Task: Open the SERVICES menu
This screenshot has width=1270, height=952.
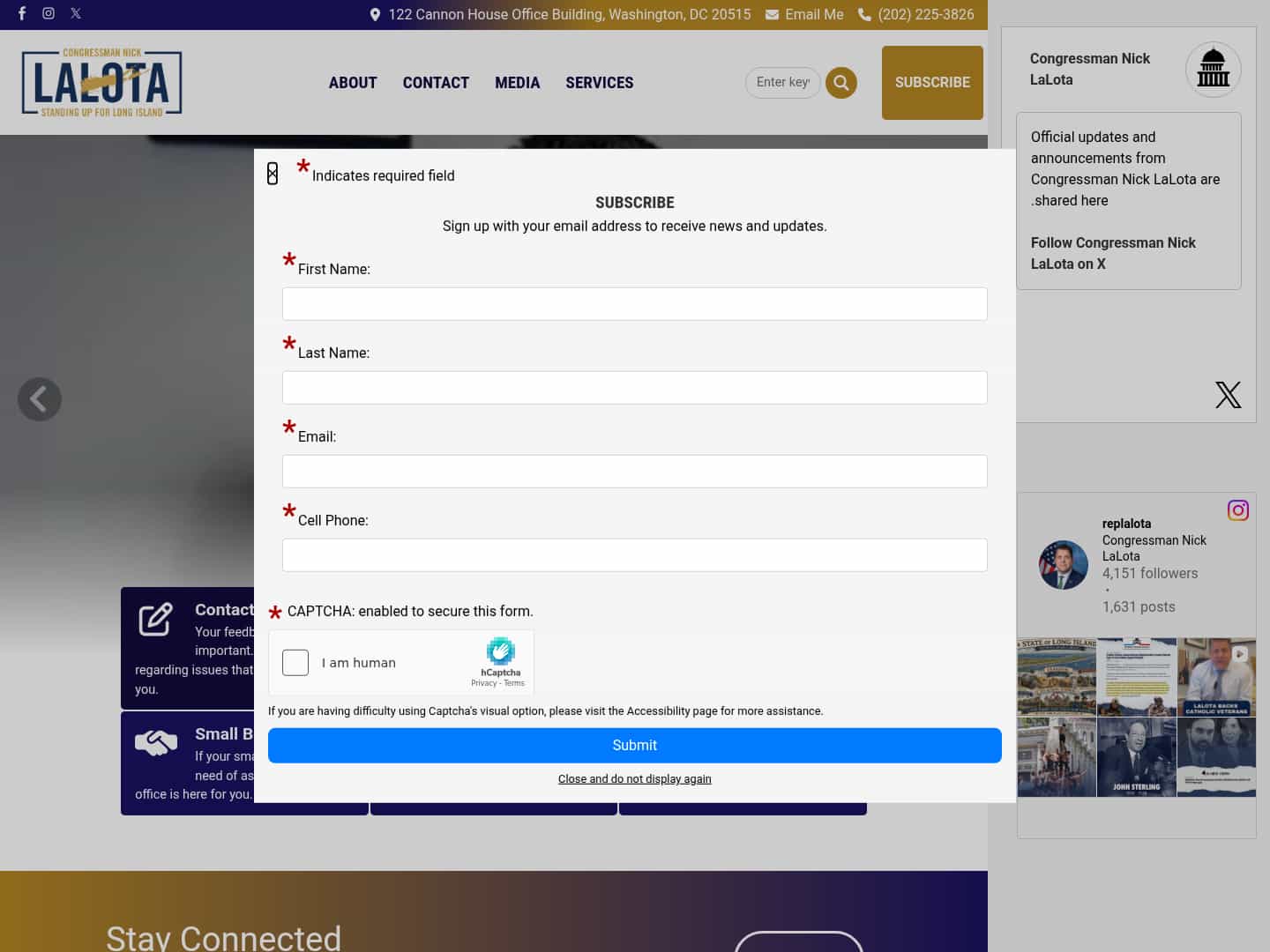Action: click(x=600, y=83)
